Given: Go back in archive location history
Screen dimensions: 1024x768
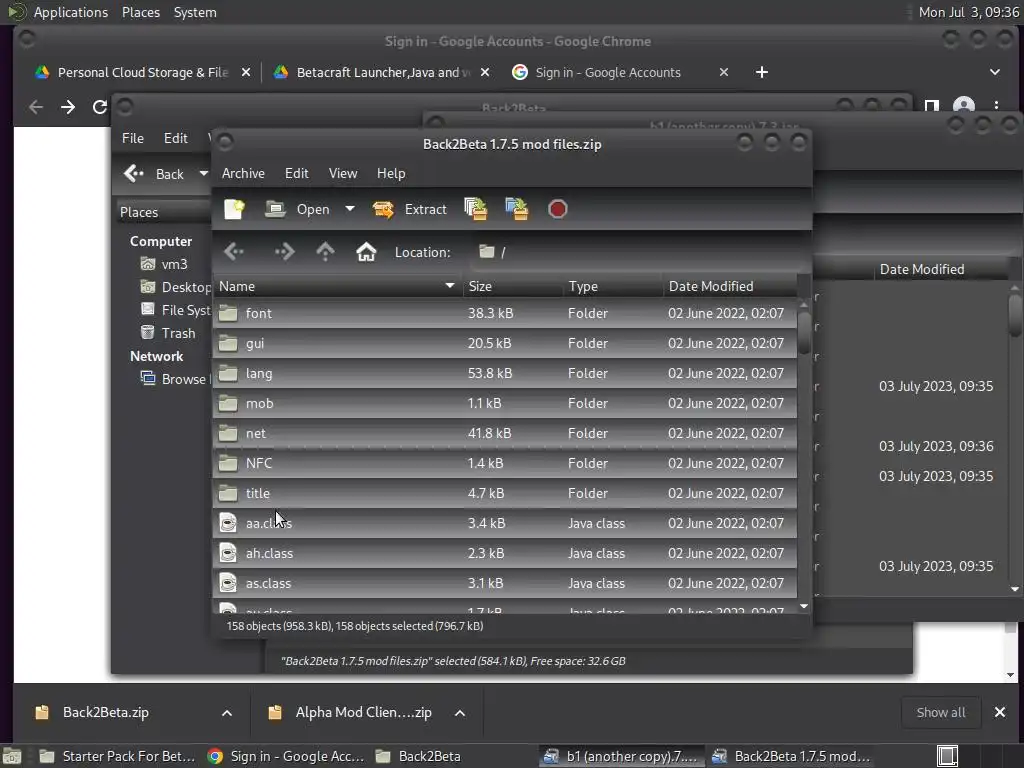Looking at the screenshot, I should (x=234, y=251).
